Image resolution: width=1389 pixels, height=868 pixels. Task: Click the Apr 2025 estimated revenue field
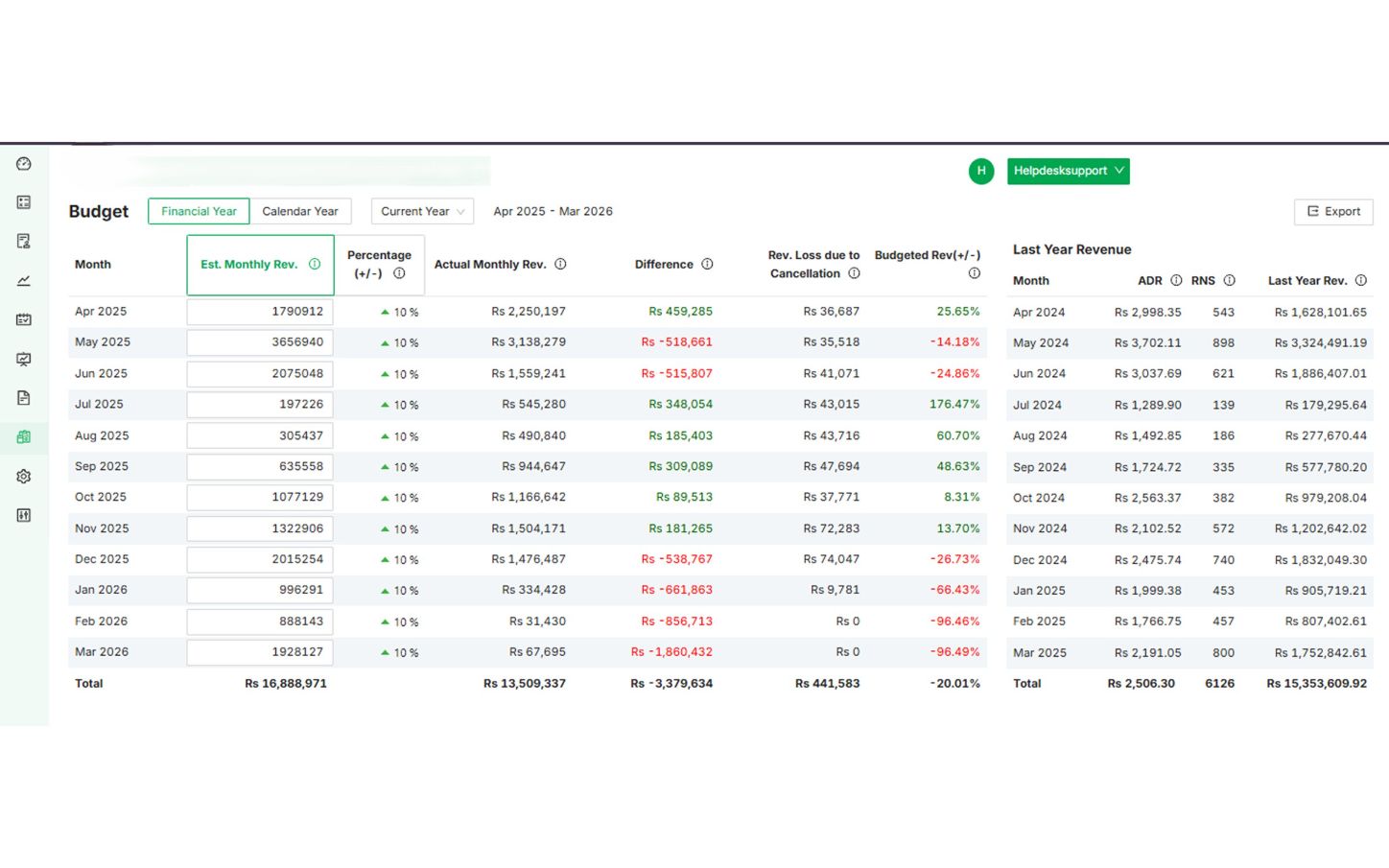click(x=260, y=312)
